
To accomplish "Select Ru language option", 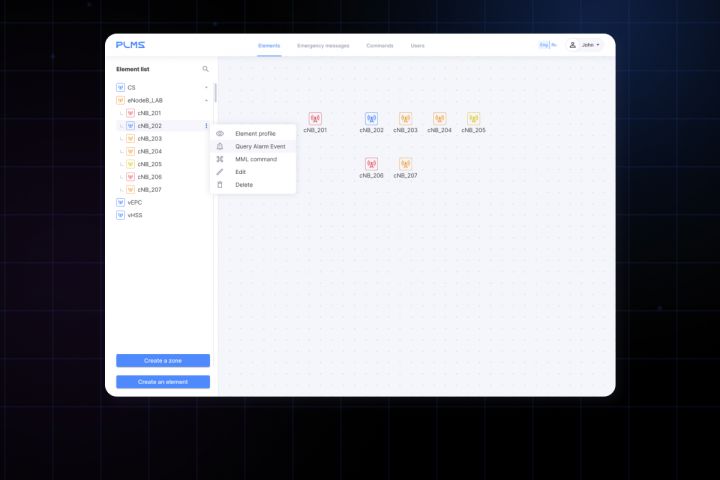I will tap(554, 45).
